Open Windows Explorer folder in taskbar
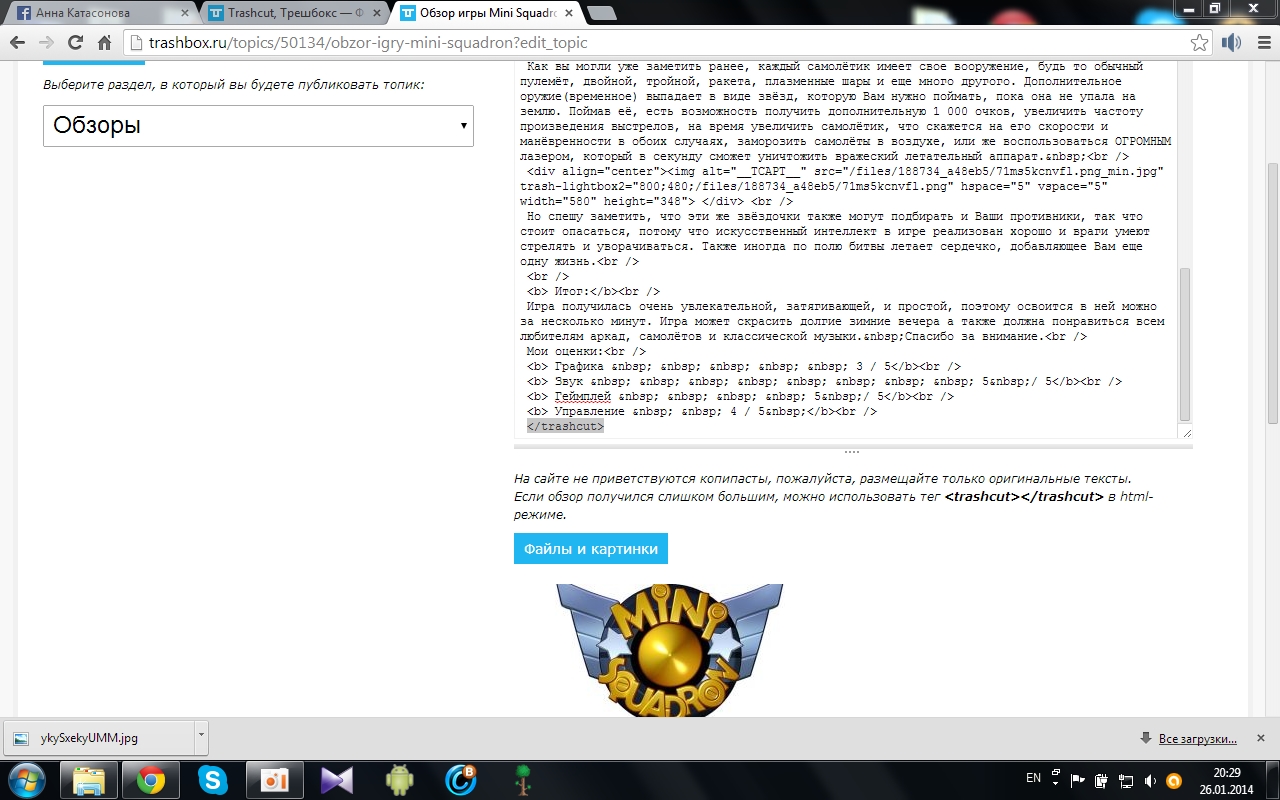Image resolution: width=1280 pixels, height=800 pixels. pyautogui.click(x=89, y=779)
